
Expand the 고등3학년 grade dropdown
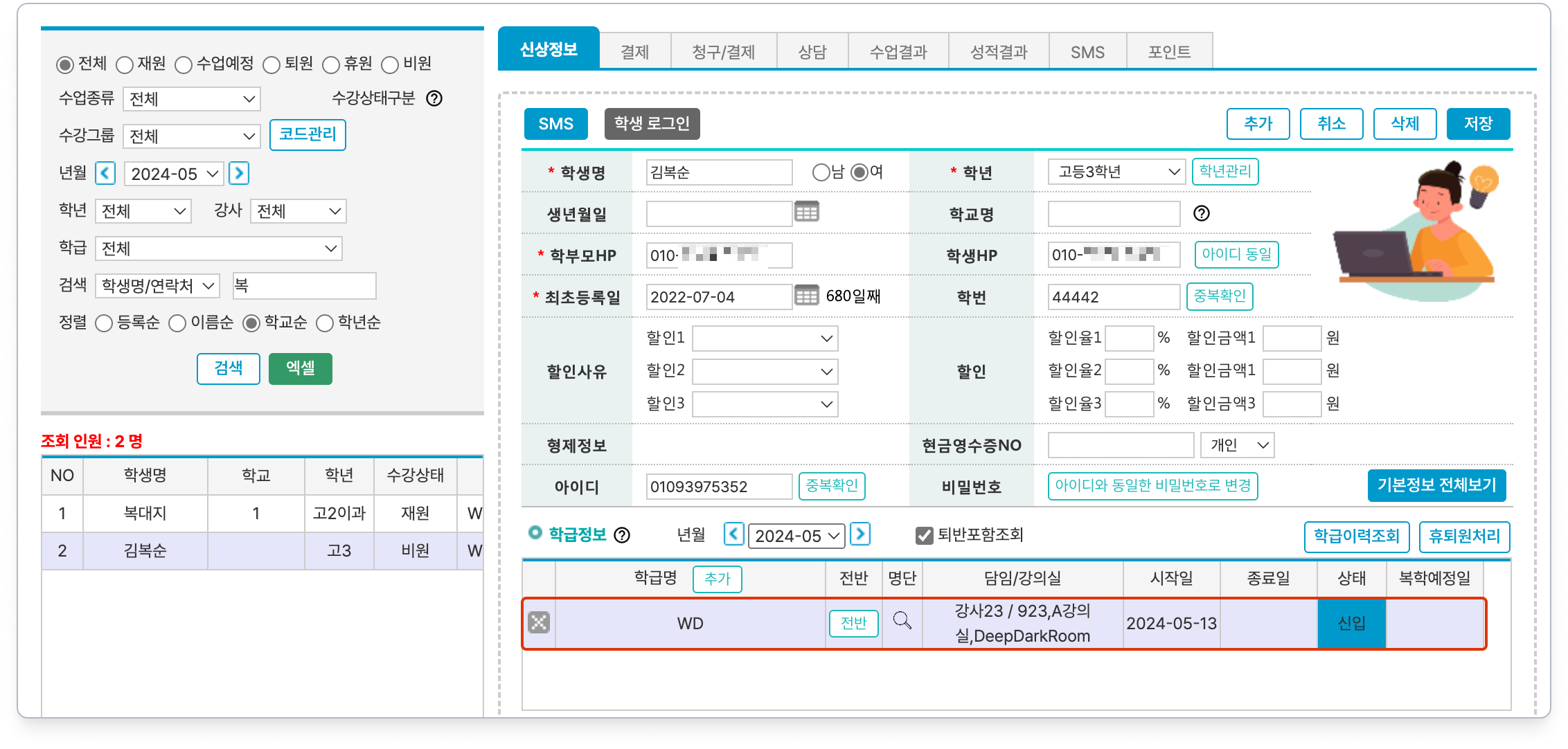(x=1116, y=172)
